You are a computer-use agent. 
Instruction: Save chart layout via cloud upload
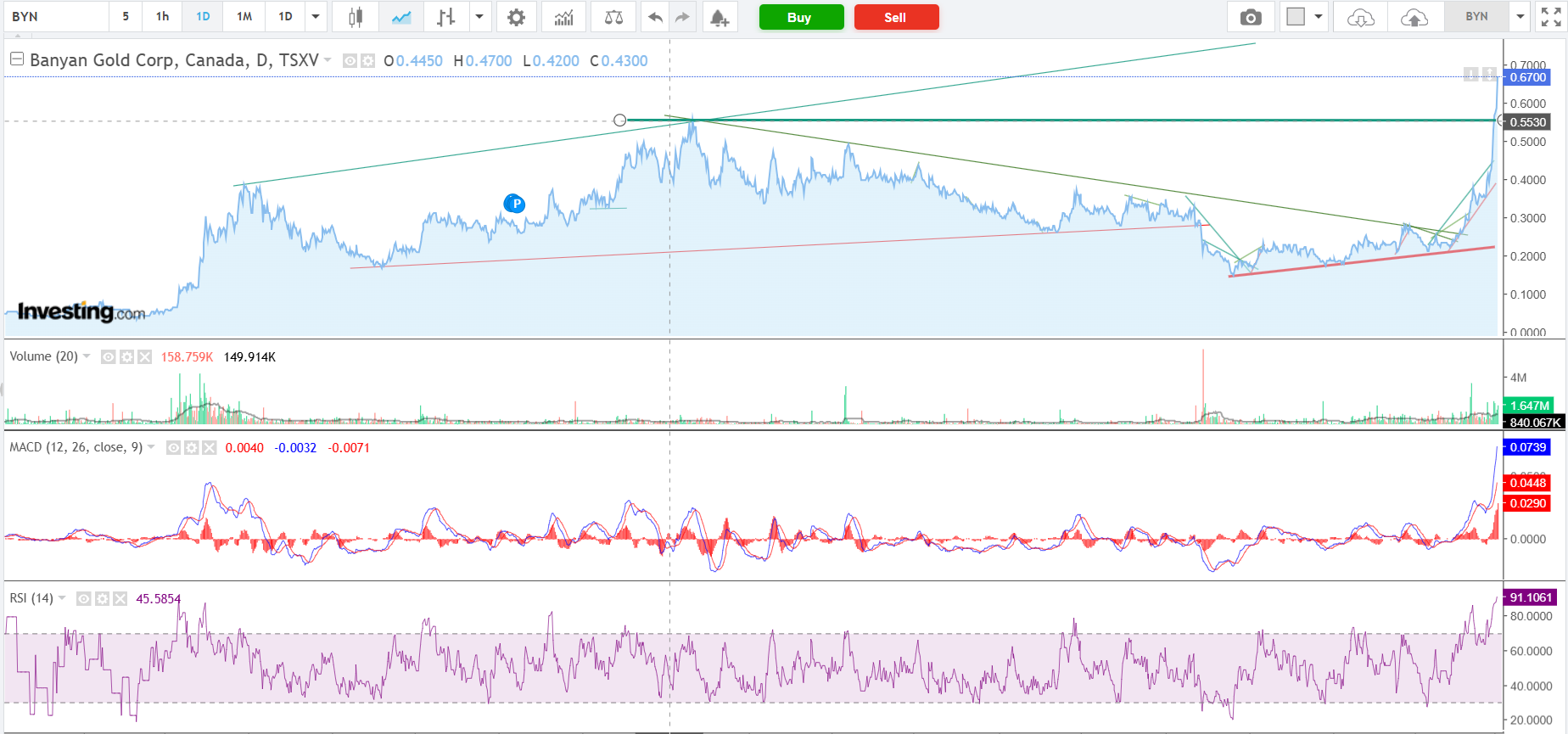click(x=1414, y=17)
